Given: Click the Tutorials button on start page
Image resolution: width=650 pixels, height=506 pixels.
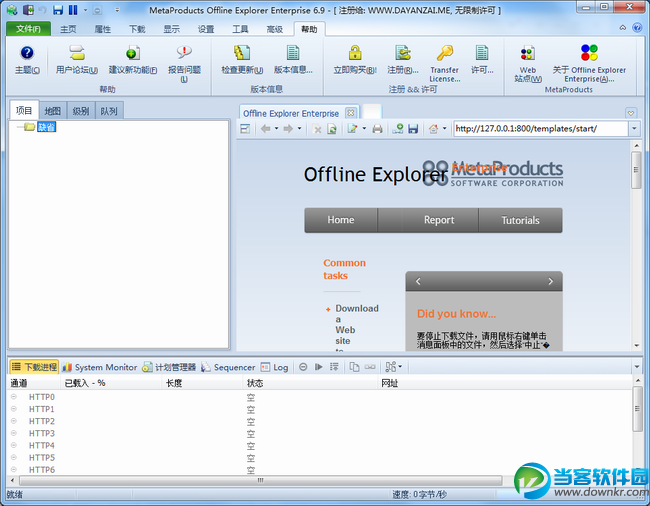Looking at the screenshot, I should (520, 220).
